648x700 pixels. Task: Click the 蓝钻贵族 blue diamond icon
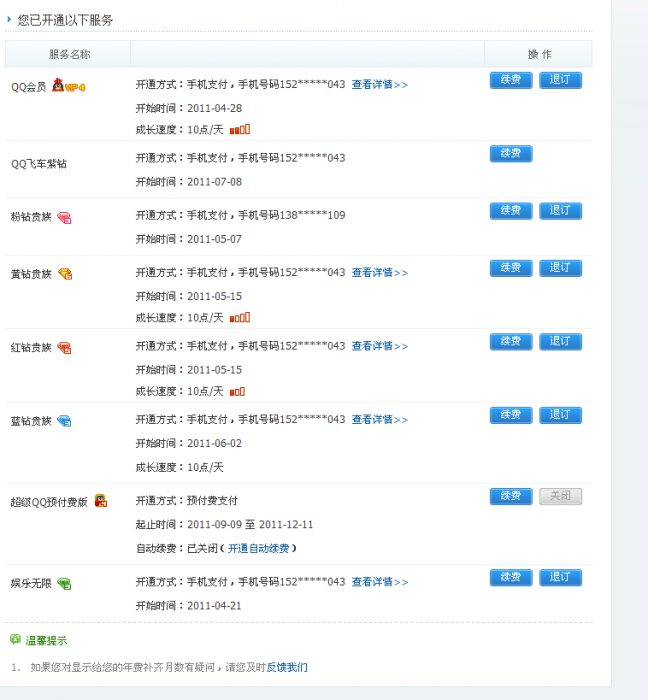[64, 421]
